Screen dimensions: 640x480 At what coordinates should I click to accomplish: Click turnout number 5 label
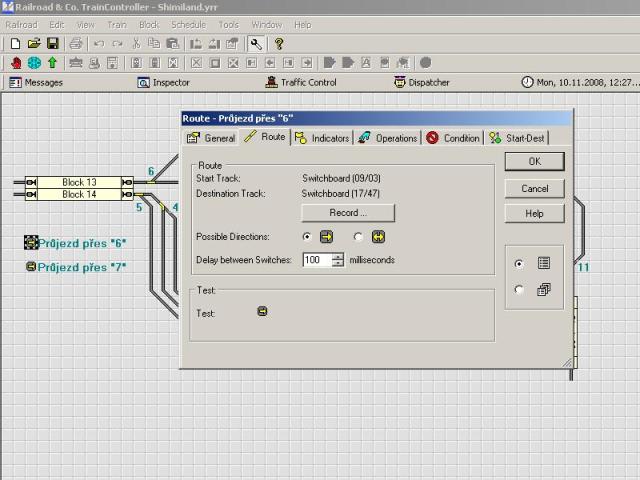coord(139,207)
